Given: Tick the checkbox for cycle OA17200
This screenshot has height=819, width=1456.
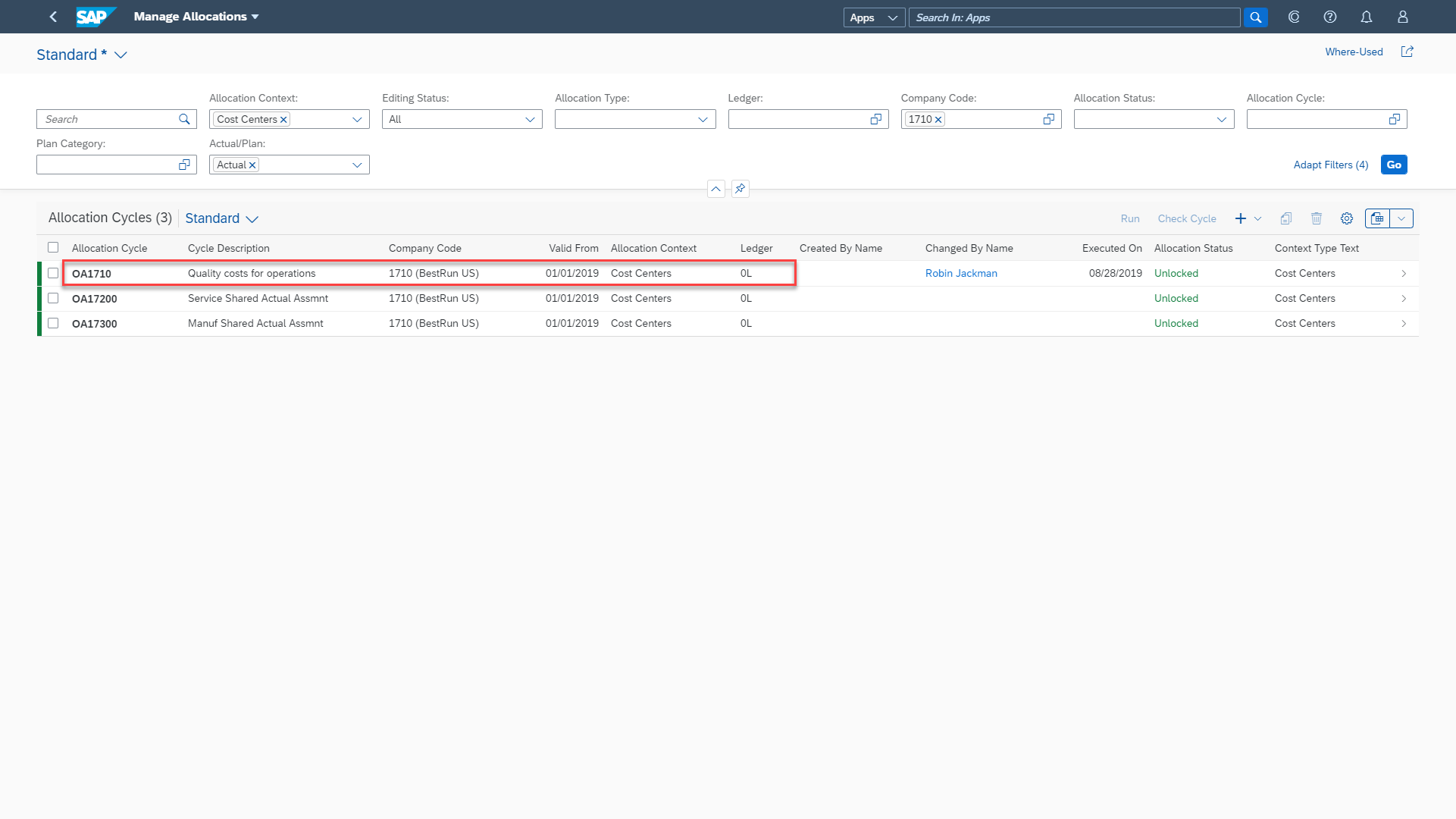Looking at the screenshot, I should (53, 298).
